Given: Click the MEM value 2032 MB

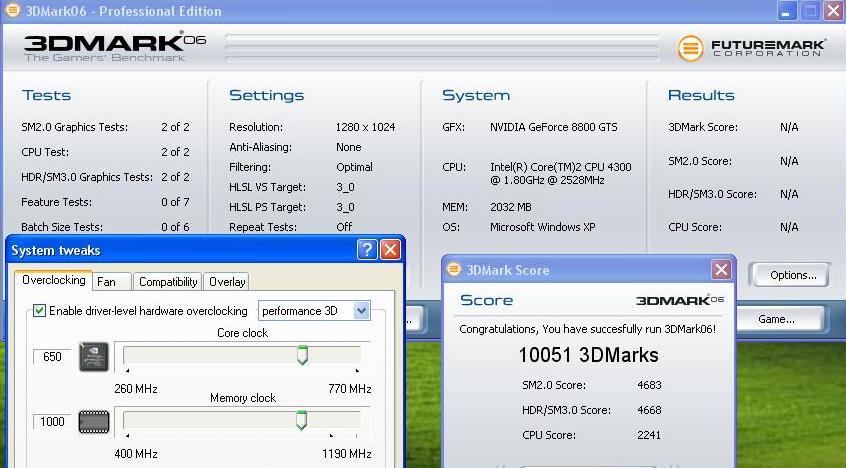Looking at the screenshot, I should (x=510, y=207).
